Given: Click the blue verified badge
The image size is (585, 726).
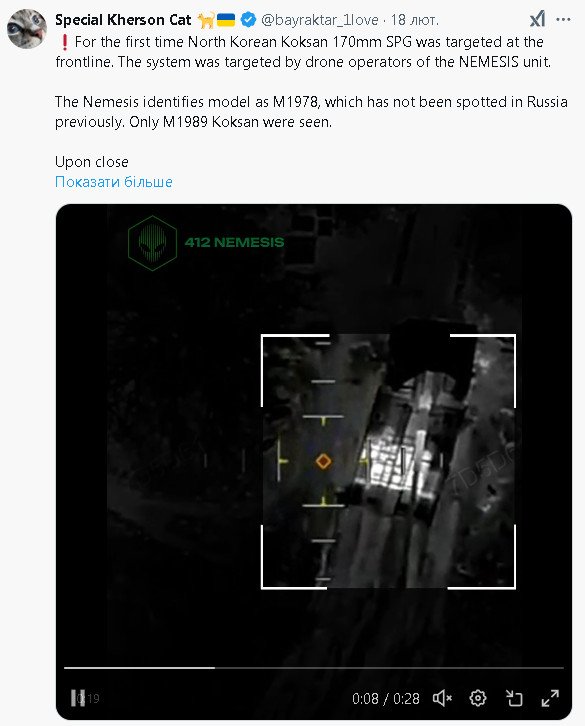Looking at the screenshot, I should click(248, 20).
